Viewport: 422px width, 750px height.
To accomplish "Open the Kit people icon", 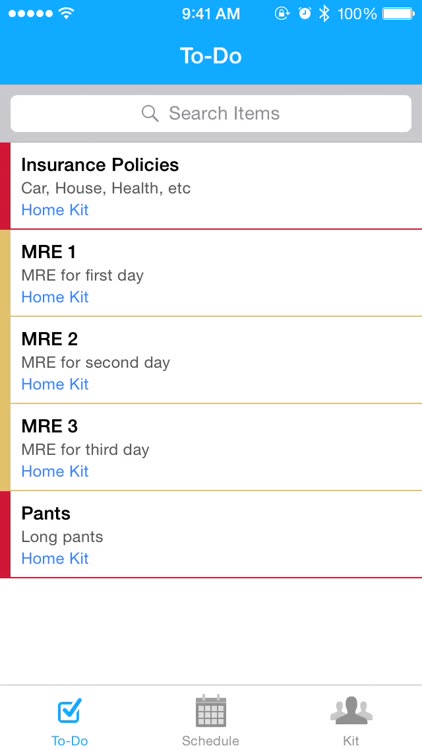I will (351, 710).
